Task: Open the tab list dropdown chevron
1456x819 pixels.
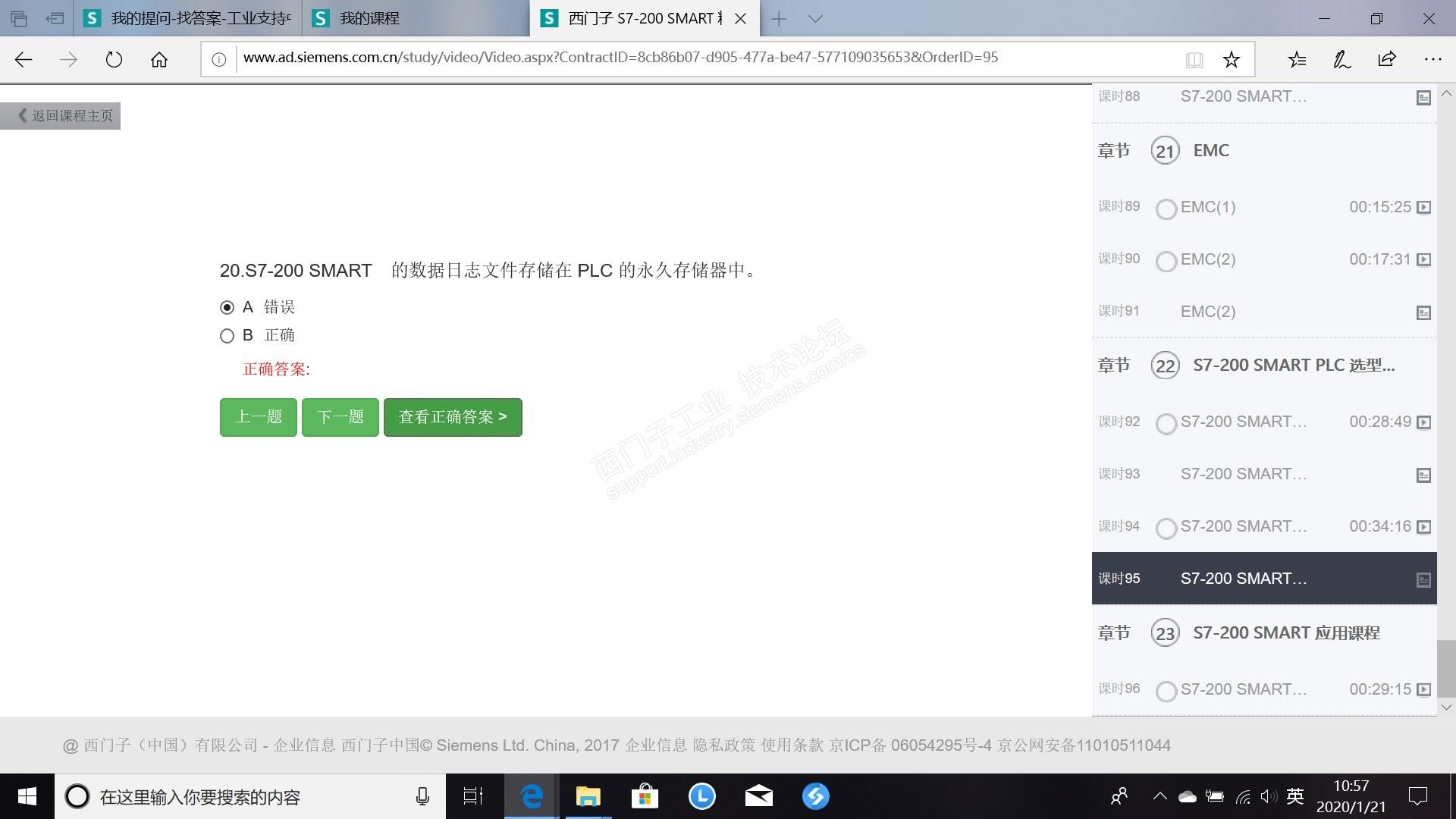Action: pos(815,19)
